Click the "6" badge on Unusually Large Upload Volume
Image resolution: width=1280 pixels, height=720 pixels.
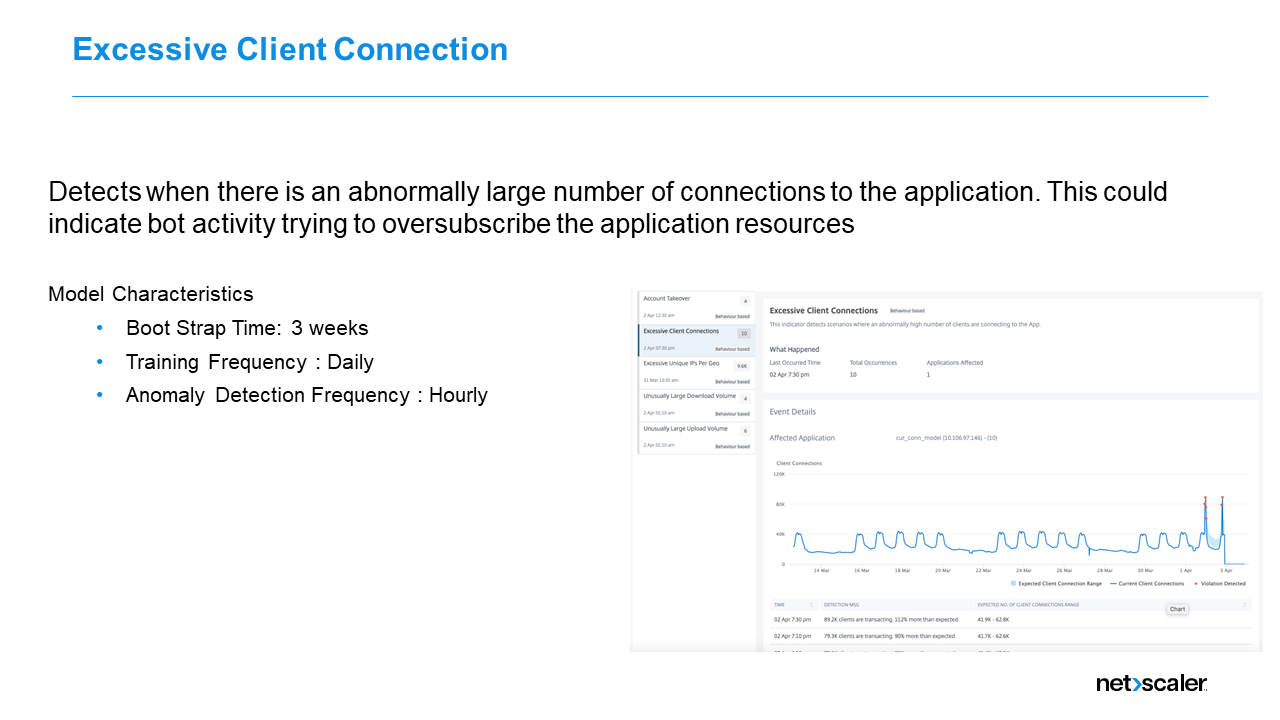(x=744, y=429)
